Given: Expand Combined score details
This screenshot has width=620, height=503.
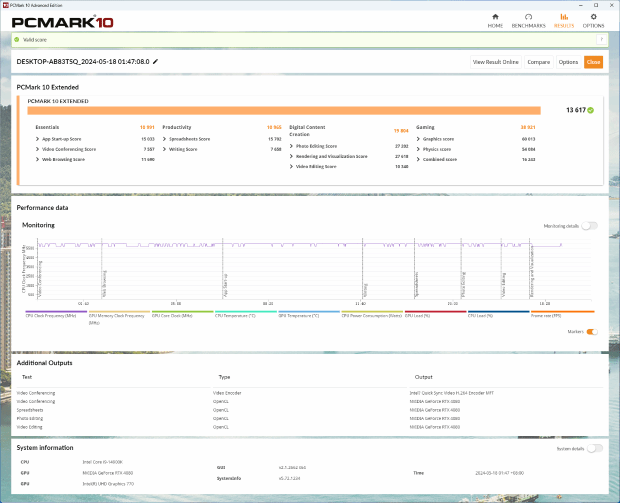Looking at the screenshot, I should tap(418, 159).
